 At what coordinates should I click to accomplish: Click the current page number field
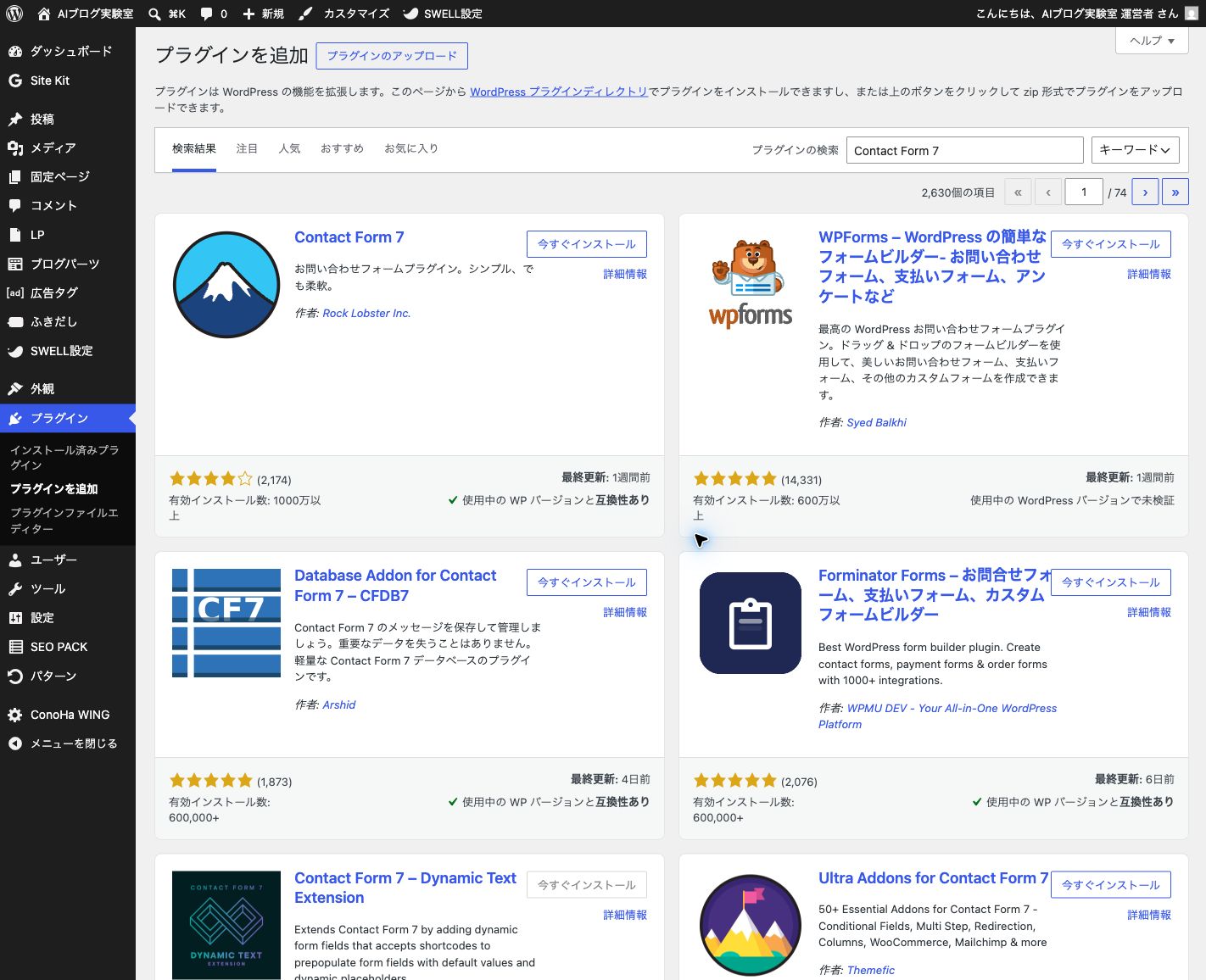(1084, 192)
